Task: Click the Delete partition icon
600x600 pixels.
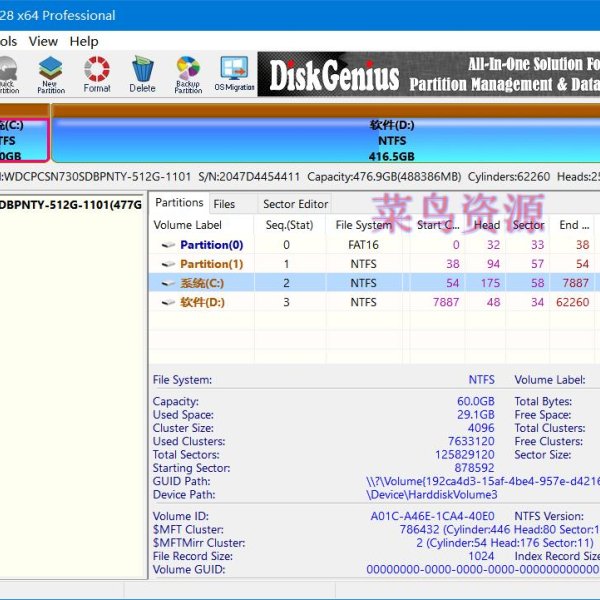Action: (142, 75)
